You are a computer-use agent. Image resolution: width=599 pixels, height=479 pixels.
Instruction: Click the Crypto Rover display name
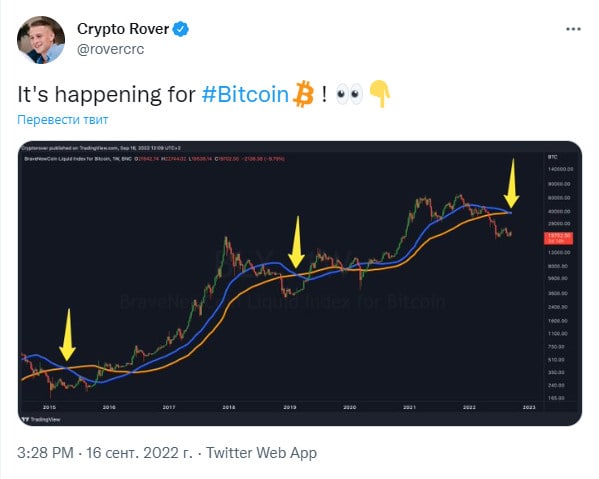click(123, 29)
